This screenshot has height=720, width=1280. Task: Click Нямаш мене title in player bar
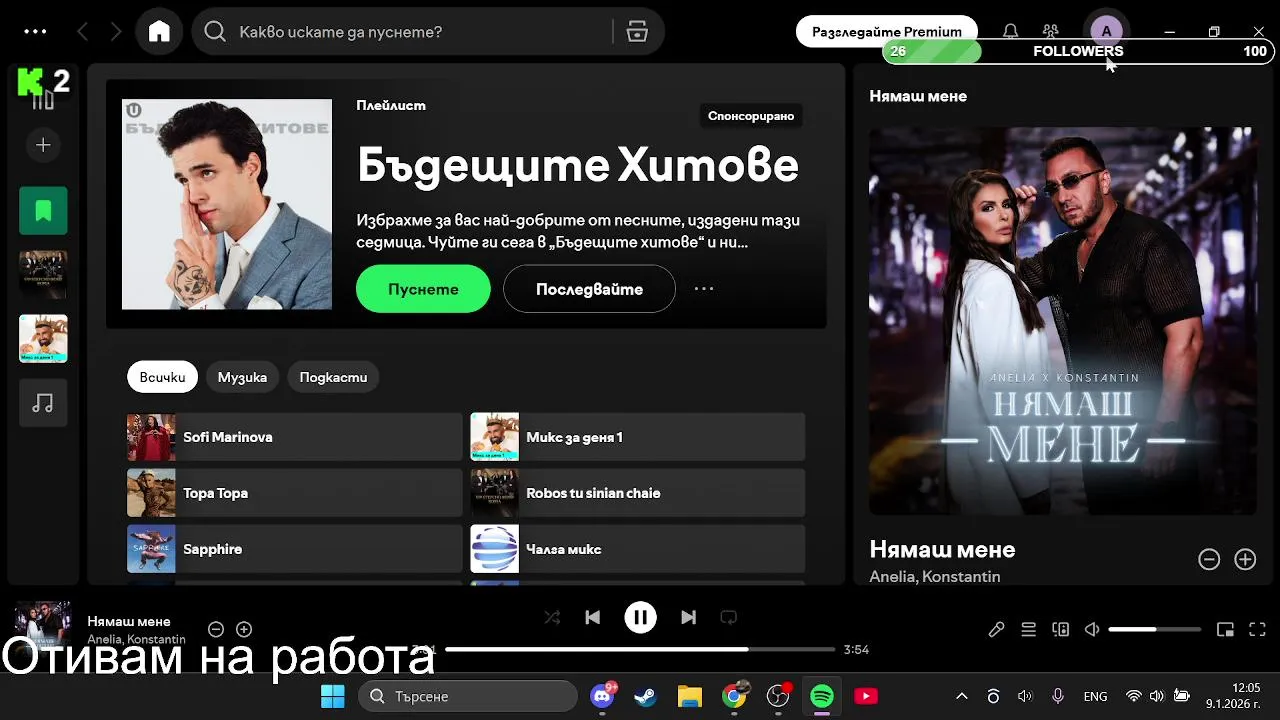(129, 621)
